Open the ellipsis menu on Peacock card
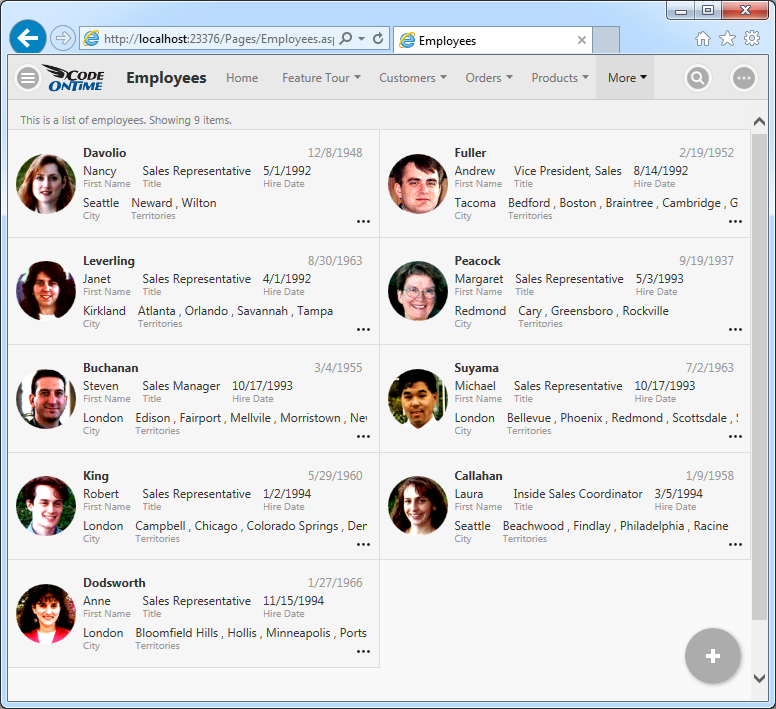 point(735,329)
